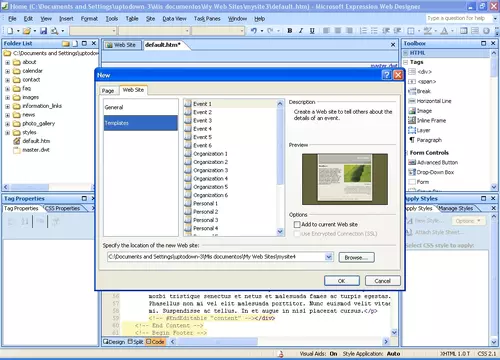The width and height of the screenshot is (500, 360).
Task: Open the Options dropdown in Apply Styles
Action: (x=468, y=221)
